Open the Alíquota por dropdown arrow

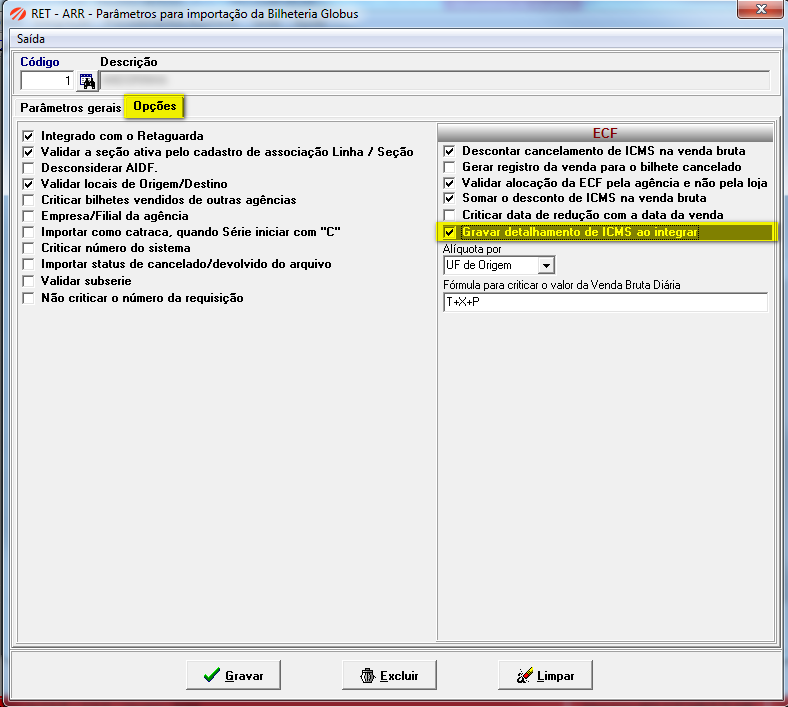click(x=546, y=265)
